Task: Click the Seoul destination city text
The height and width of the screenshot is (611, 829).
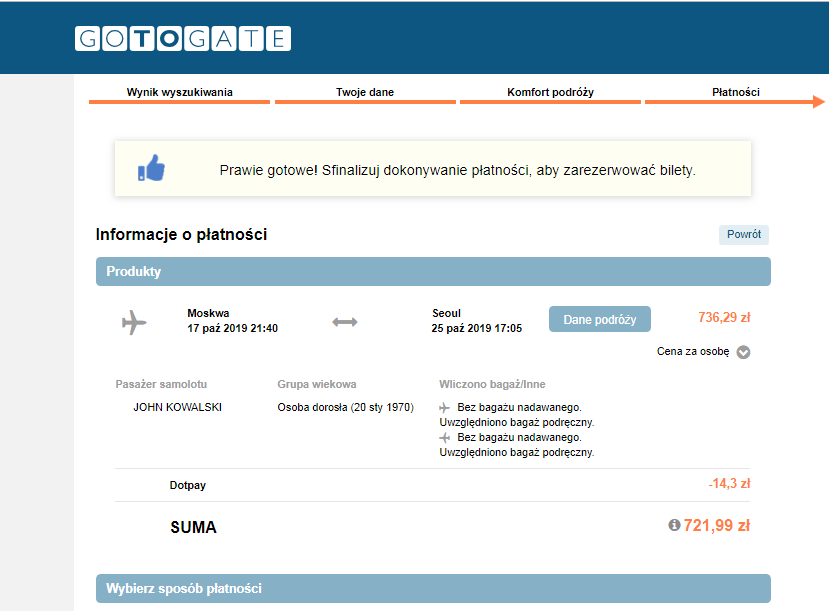Action: coord(446,313)
